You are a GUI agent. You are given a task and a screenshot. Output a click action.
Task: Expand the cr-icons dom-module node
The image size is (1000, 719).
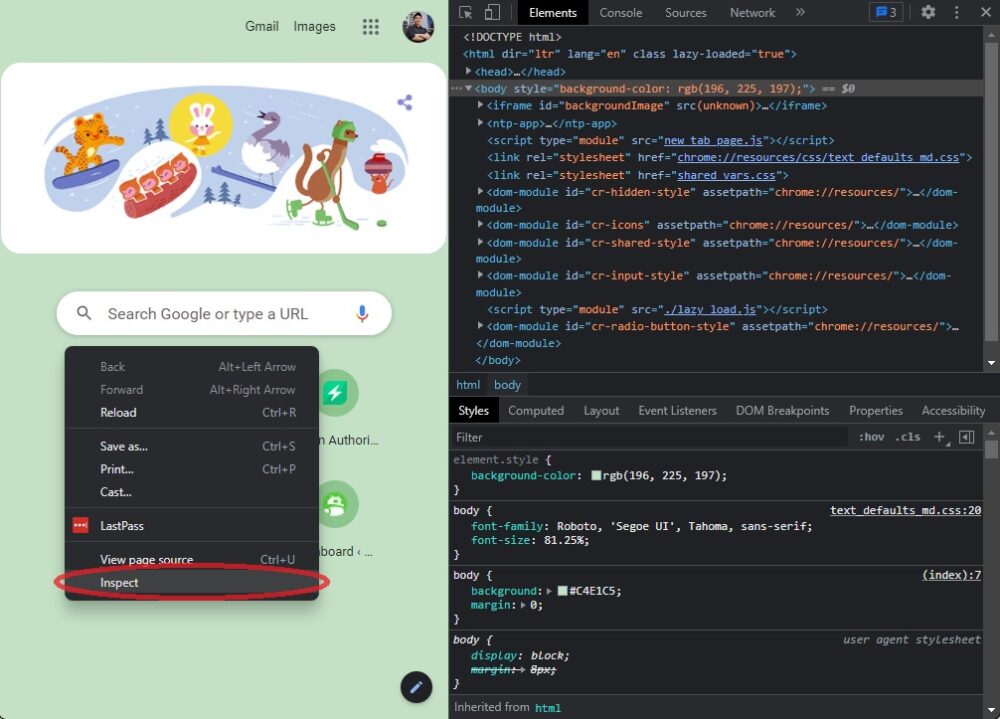[x=480, y=224]
